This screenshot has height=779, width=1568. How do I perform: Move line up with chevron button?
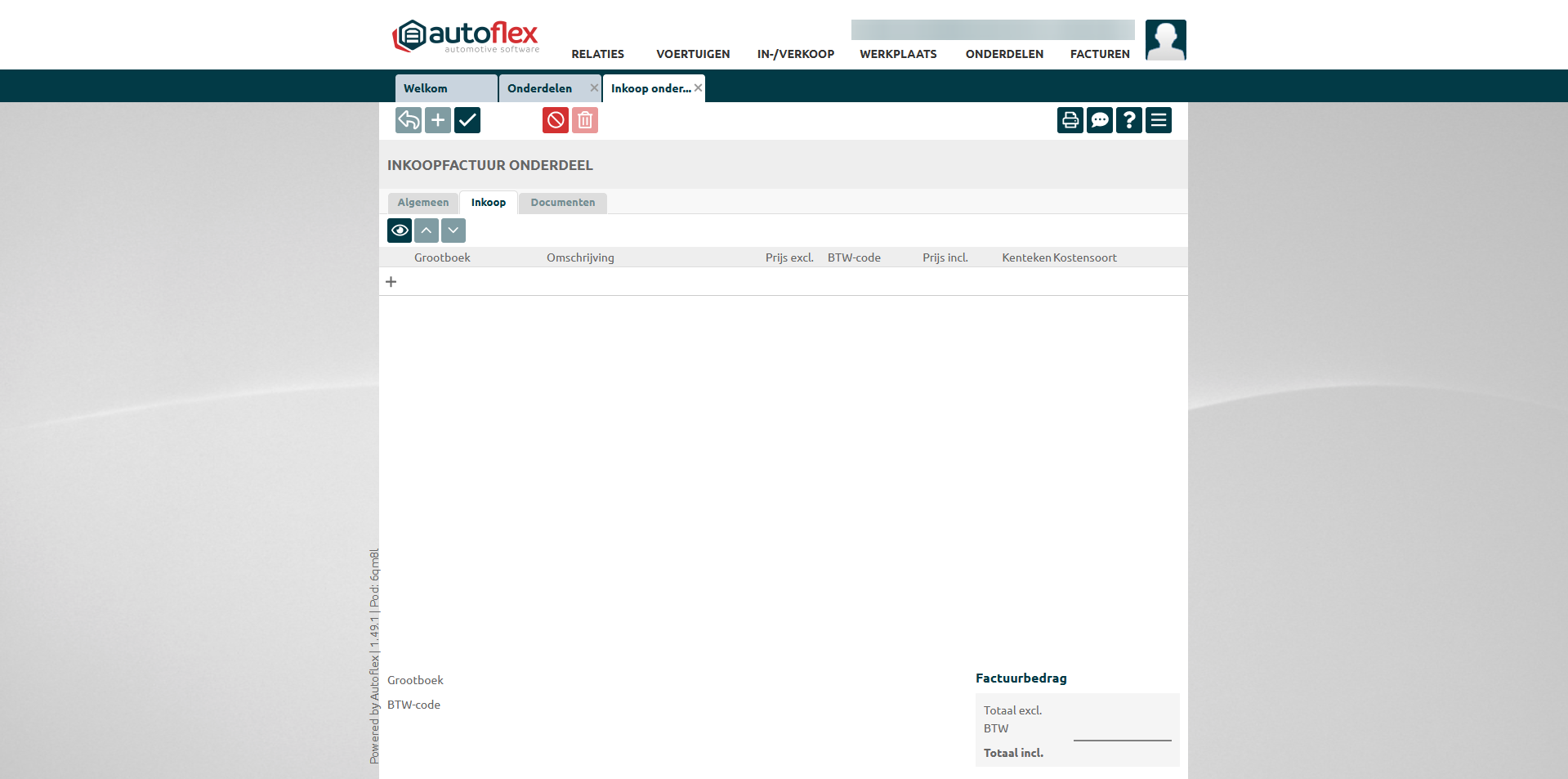(427, 231)
